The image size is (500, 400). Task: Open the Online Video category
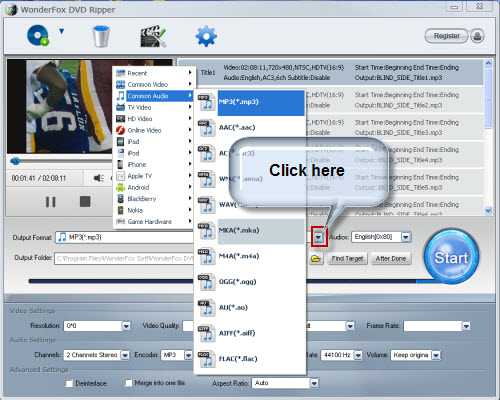pyautogui.click(x=154, y=130)
